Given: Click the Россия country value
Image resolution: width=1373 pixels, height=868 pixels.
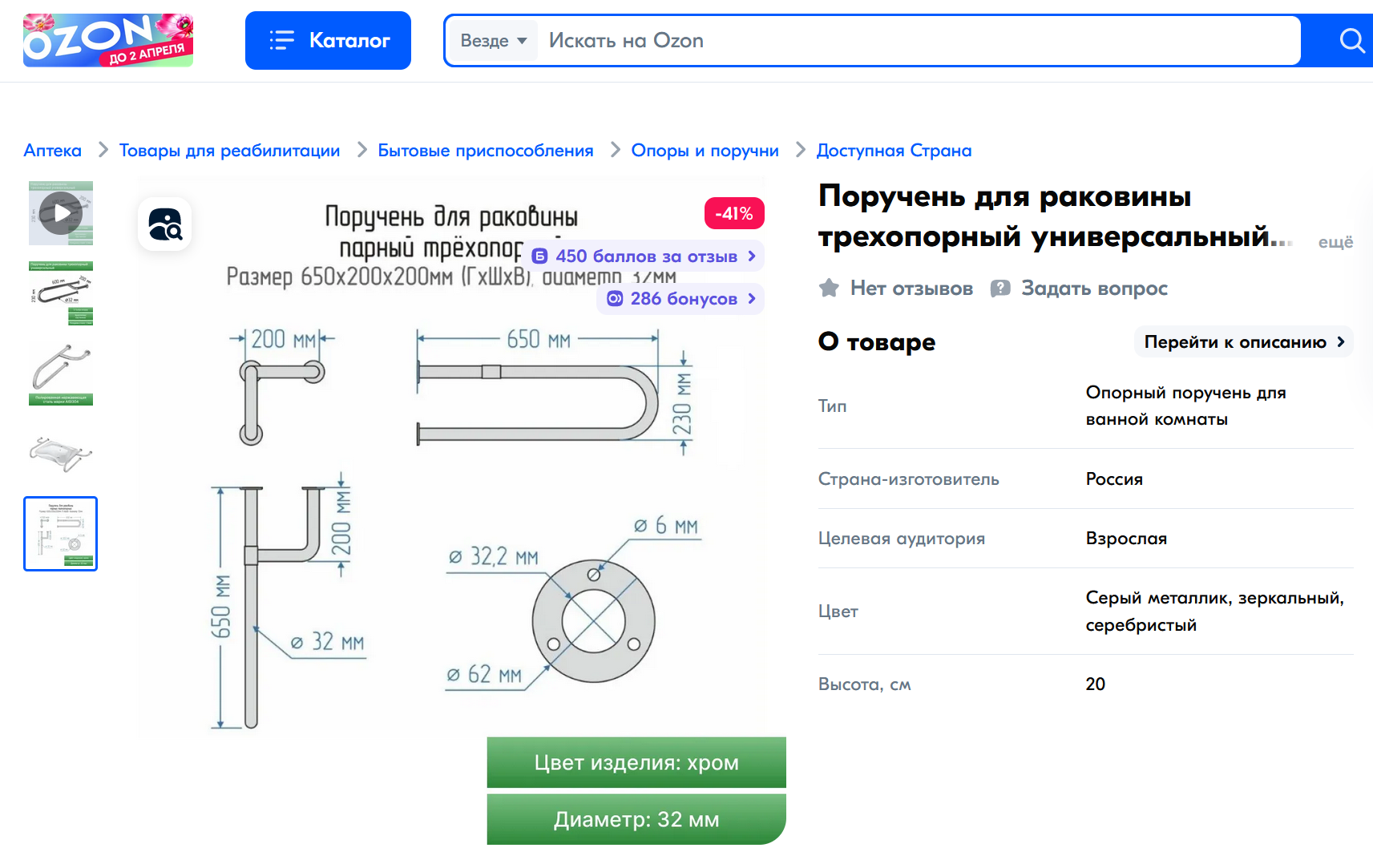Looking at the screenshot, I should coord(1114,479).
